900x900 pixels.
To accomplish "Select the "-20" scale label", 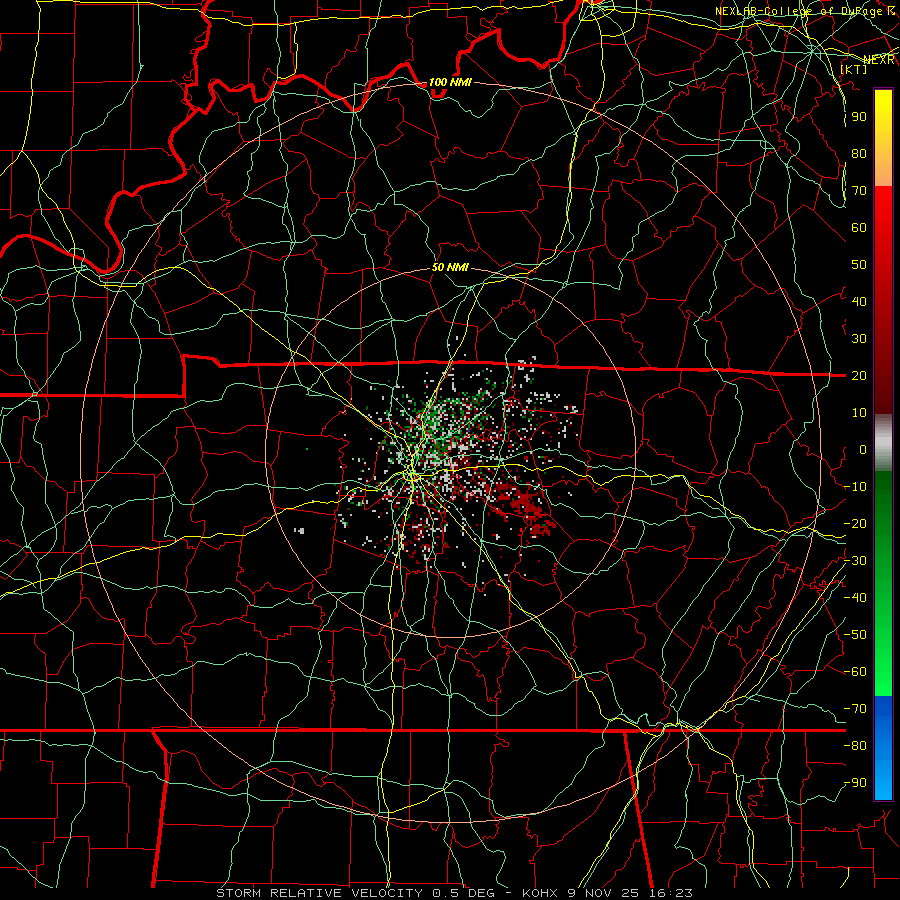I will coord(855,523).
